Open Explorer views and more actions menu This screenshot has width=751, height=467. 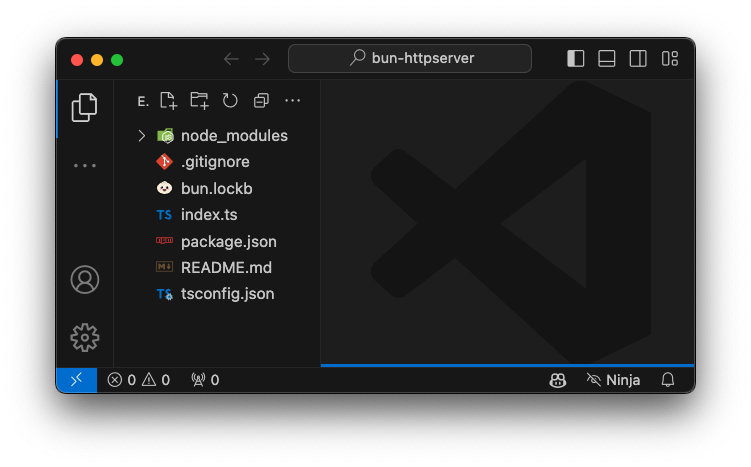pos(292,101)
